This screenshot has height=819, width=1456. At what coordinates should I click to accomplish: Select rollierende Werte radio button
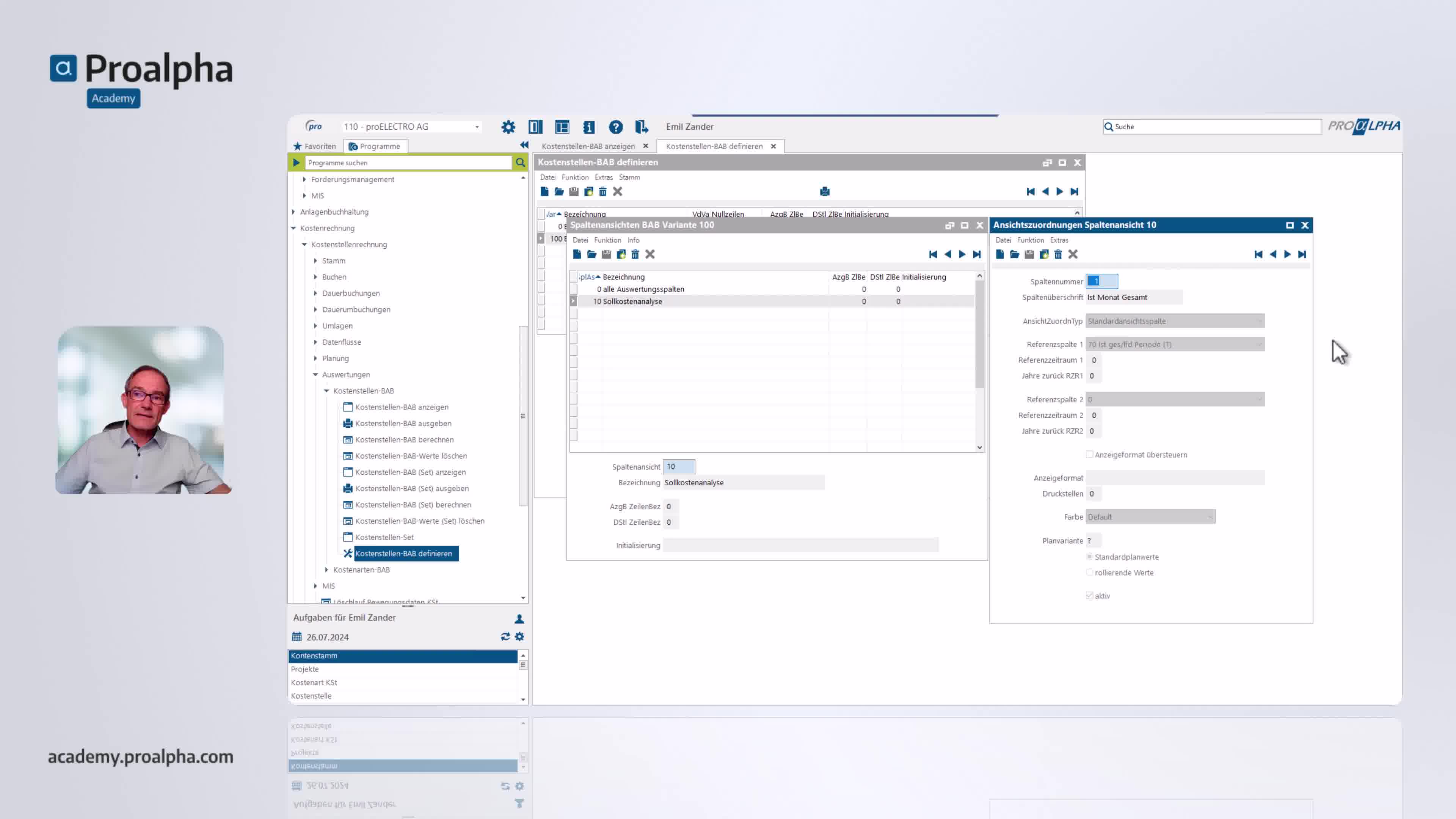(x=1089, y=573)
